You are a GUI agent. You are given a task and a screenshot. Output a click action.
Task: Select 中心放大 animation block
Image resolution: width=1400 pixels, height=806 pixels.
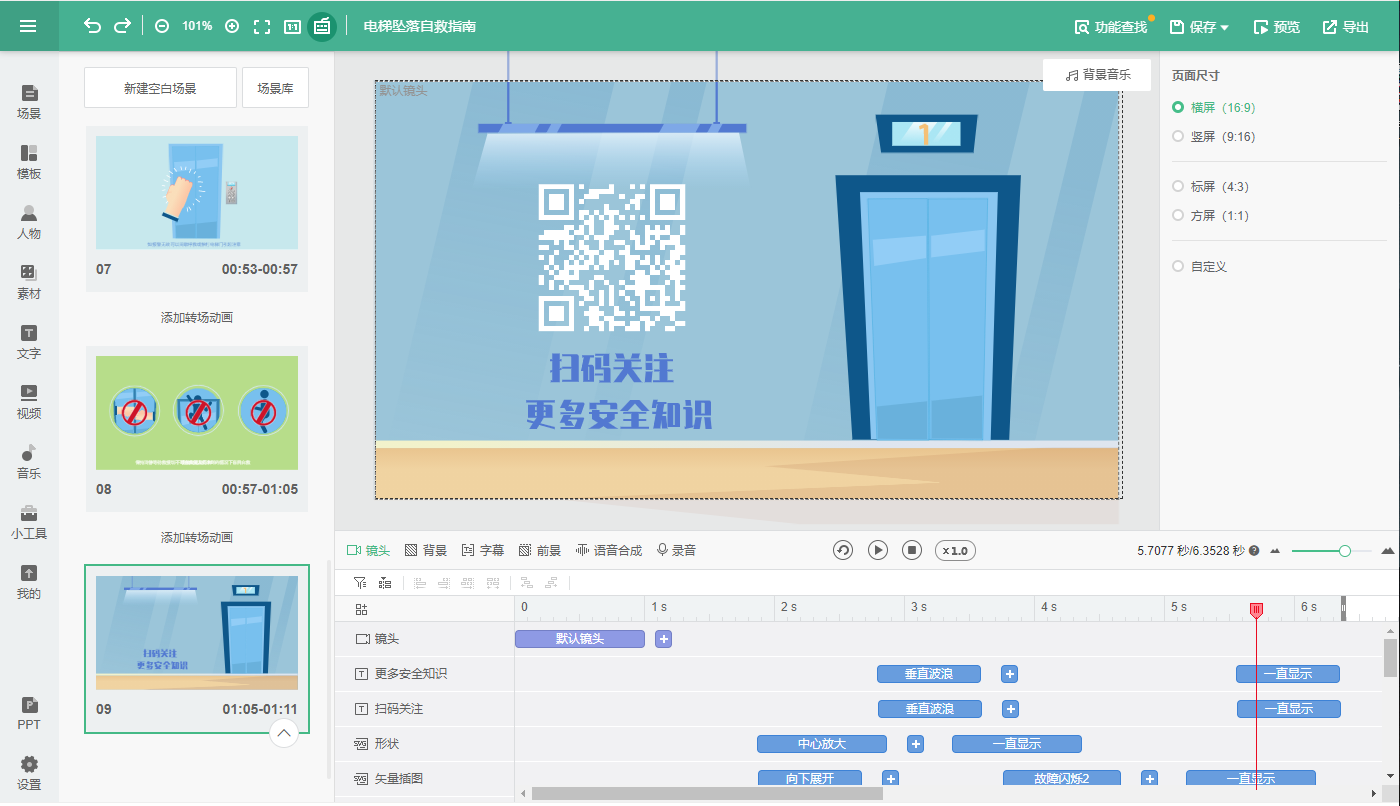point(822,744)
